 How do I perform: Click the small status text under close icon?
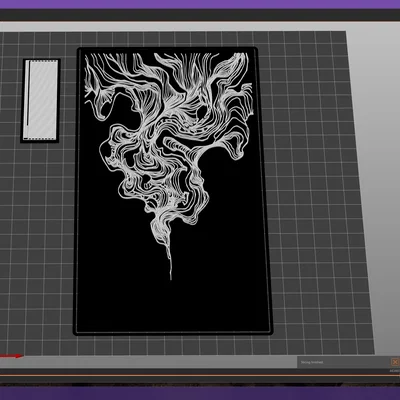pyautogui.click(x=395, y=370)
